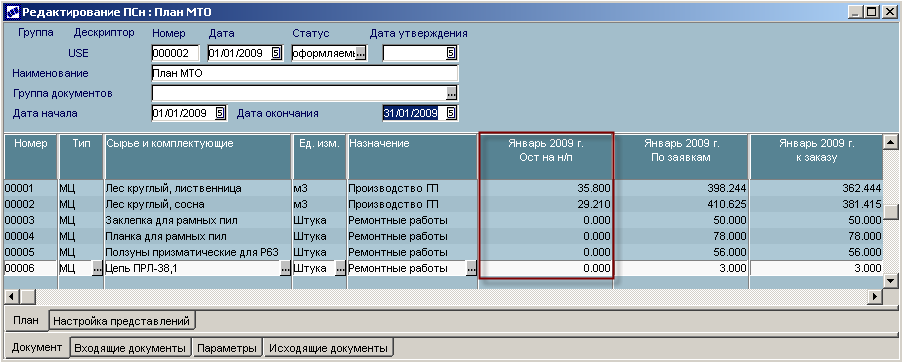Select row Планка для рамных пил
This screenshot has height=362, width=902.
444,237
